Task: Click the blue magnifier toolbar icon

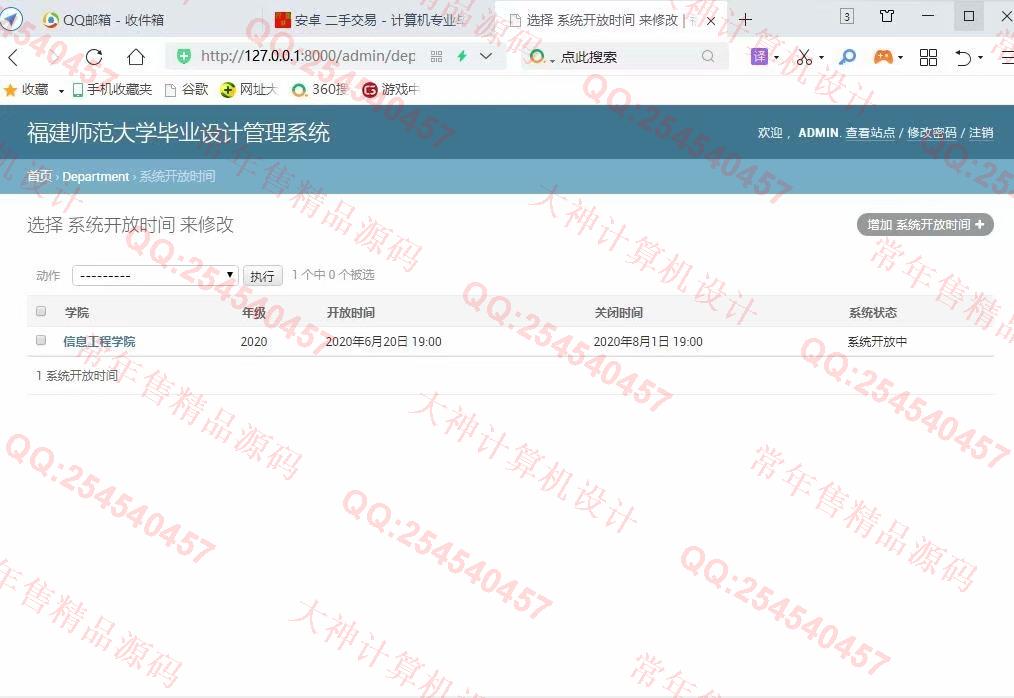Action: (847, 57)
